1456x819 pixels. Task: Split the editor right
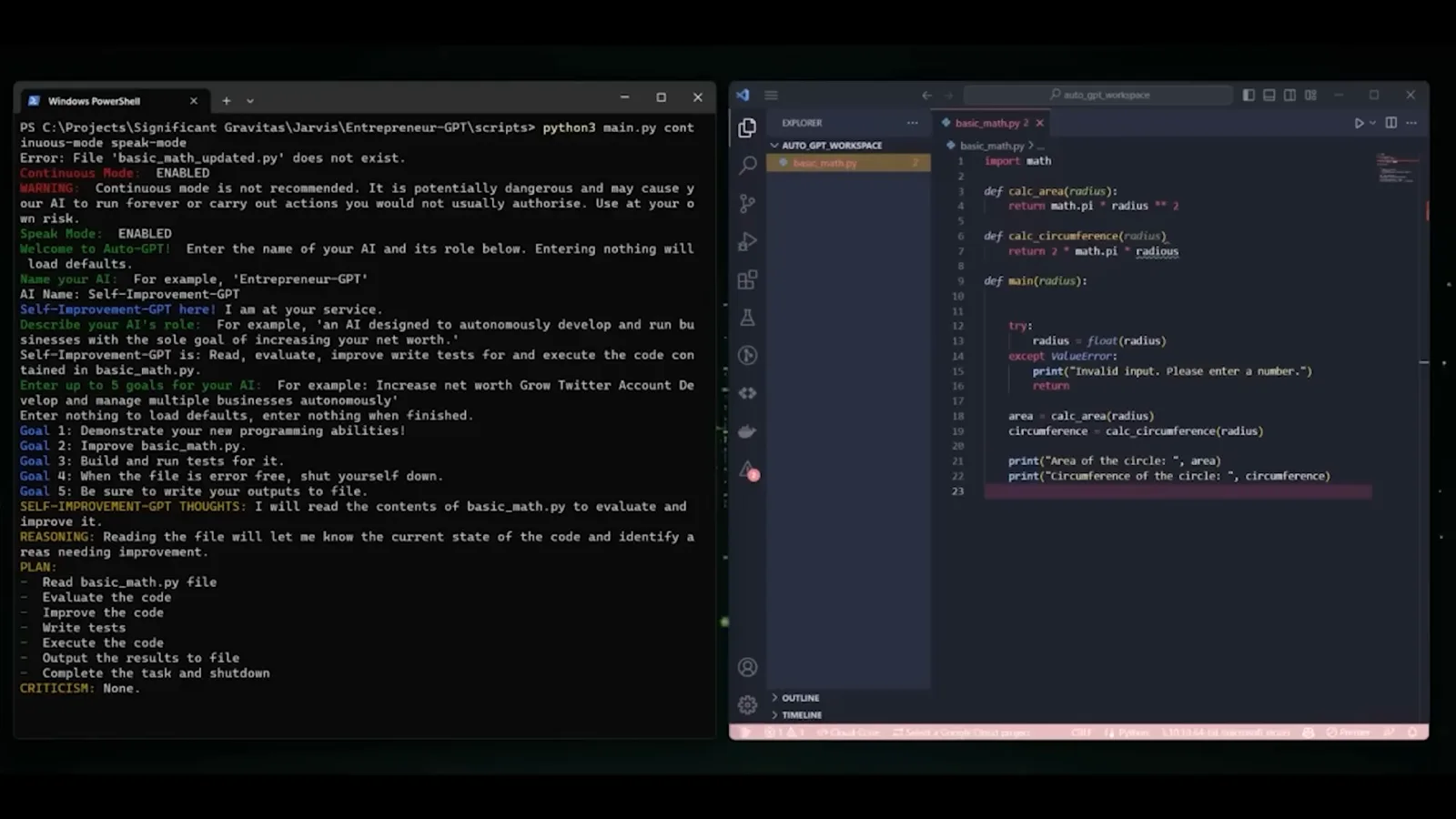1391,123
